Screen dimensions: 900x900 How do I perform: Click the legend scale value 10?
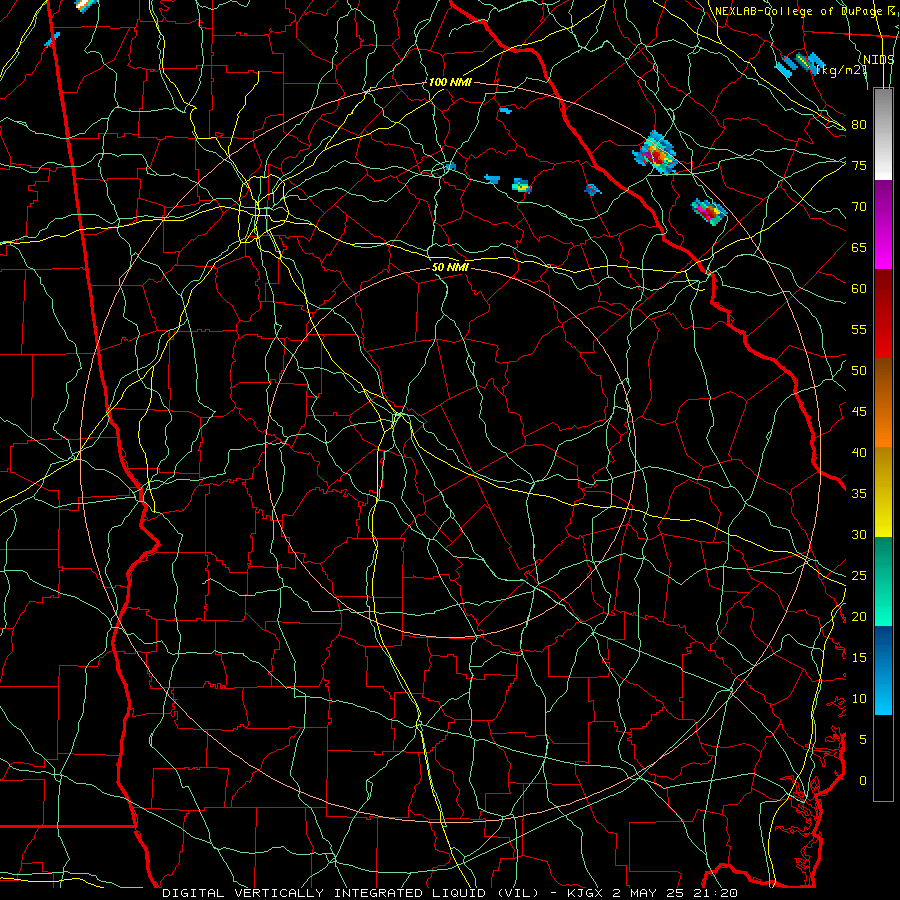tap(859, 699)
